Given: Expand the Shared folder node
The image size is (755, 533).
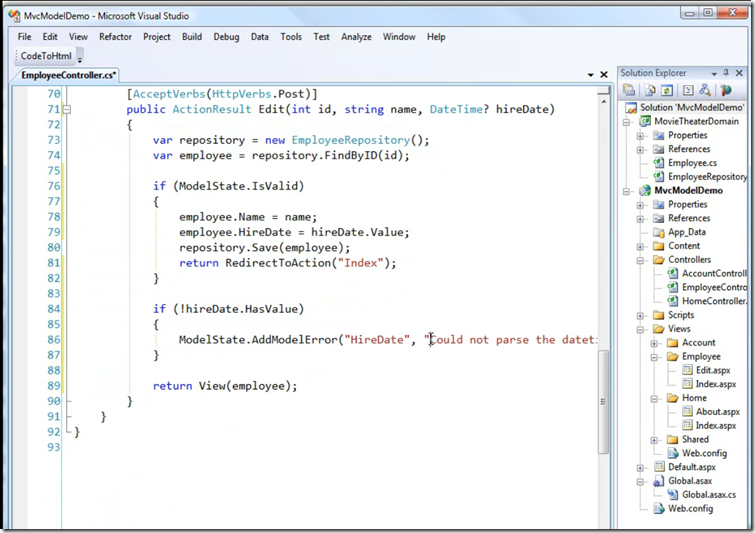Looking at the screenshot, I should coord(654,440).
